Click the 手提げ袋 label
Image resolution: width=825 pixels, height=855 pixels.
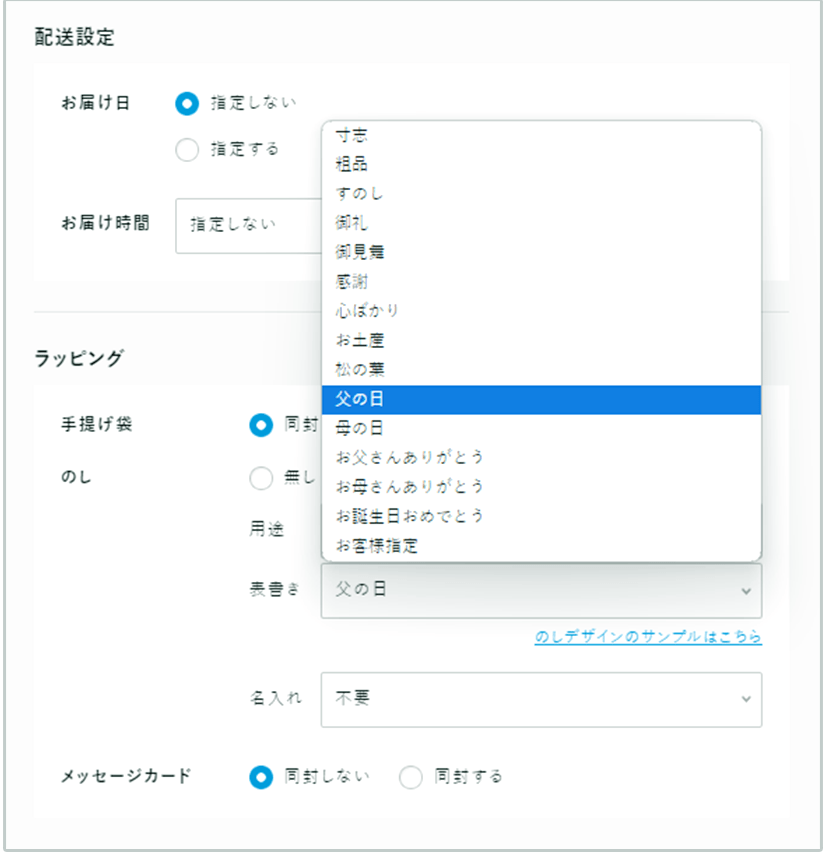pos(97,424)
